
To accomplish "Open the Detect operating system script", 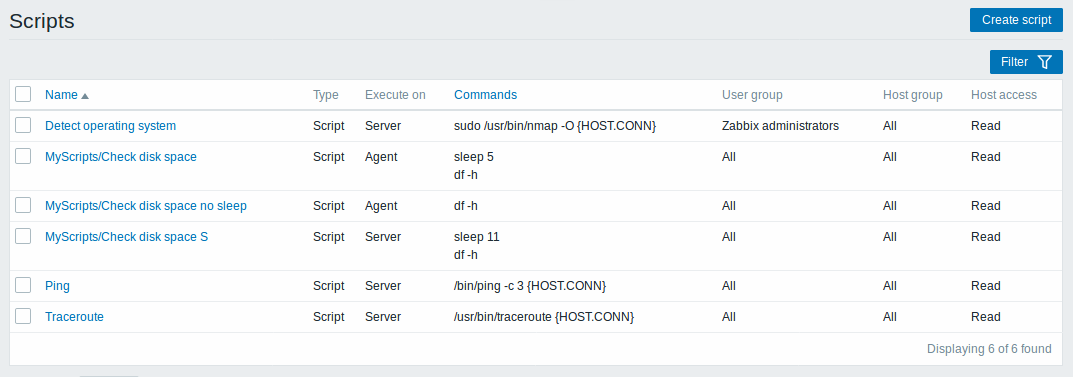I will coord(110,126).
